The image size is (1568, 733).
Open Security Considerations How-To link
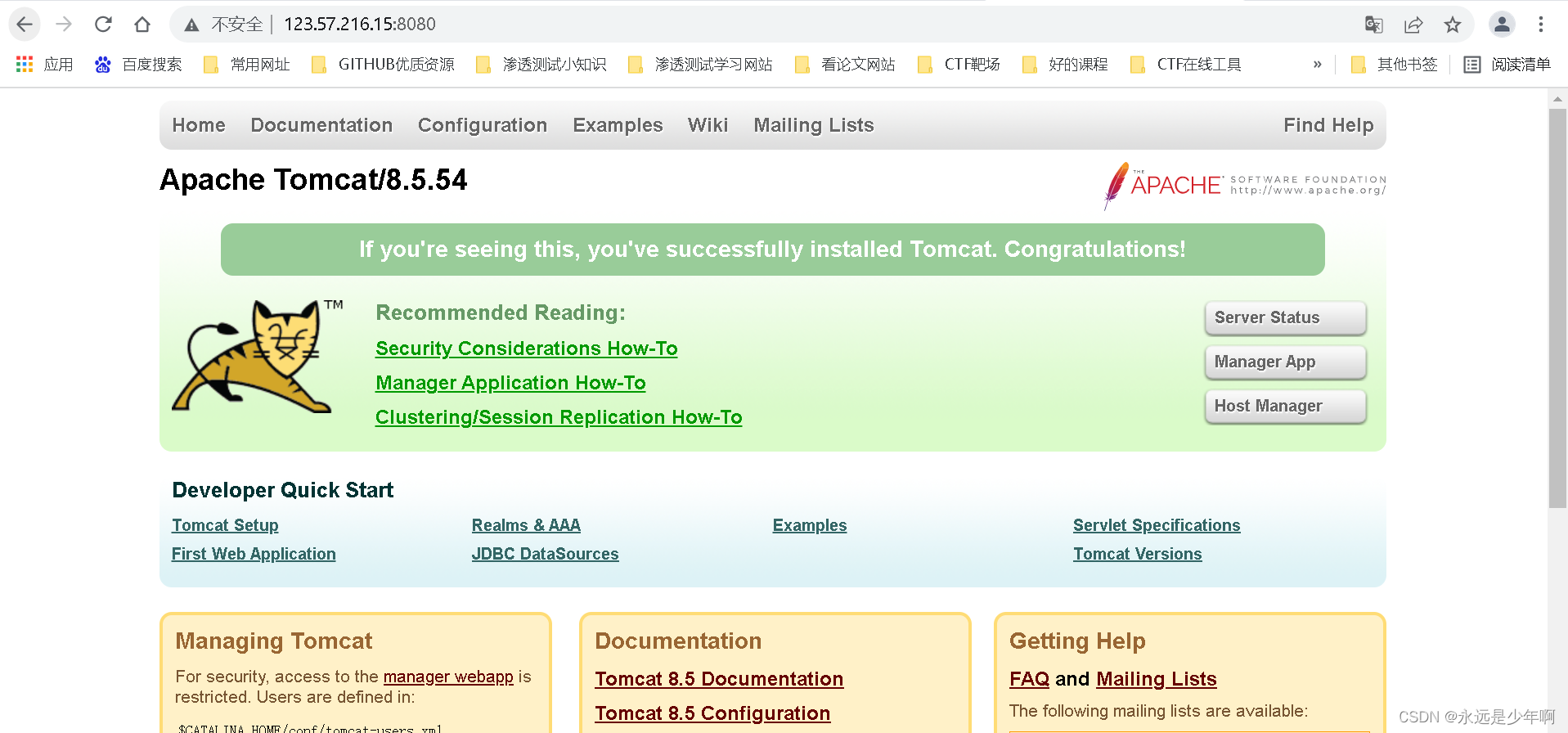[x=527, y=349]
